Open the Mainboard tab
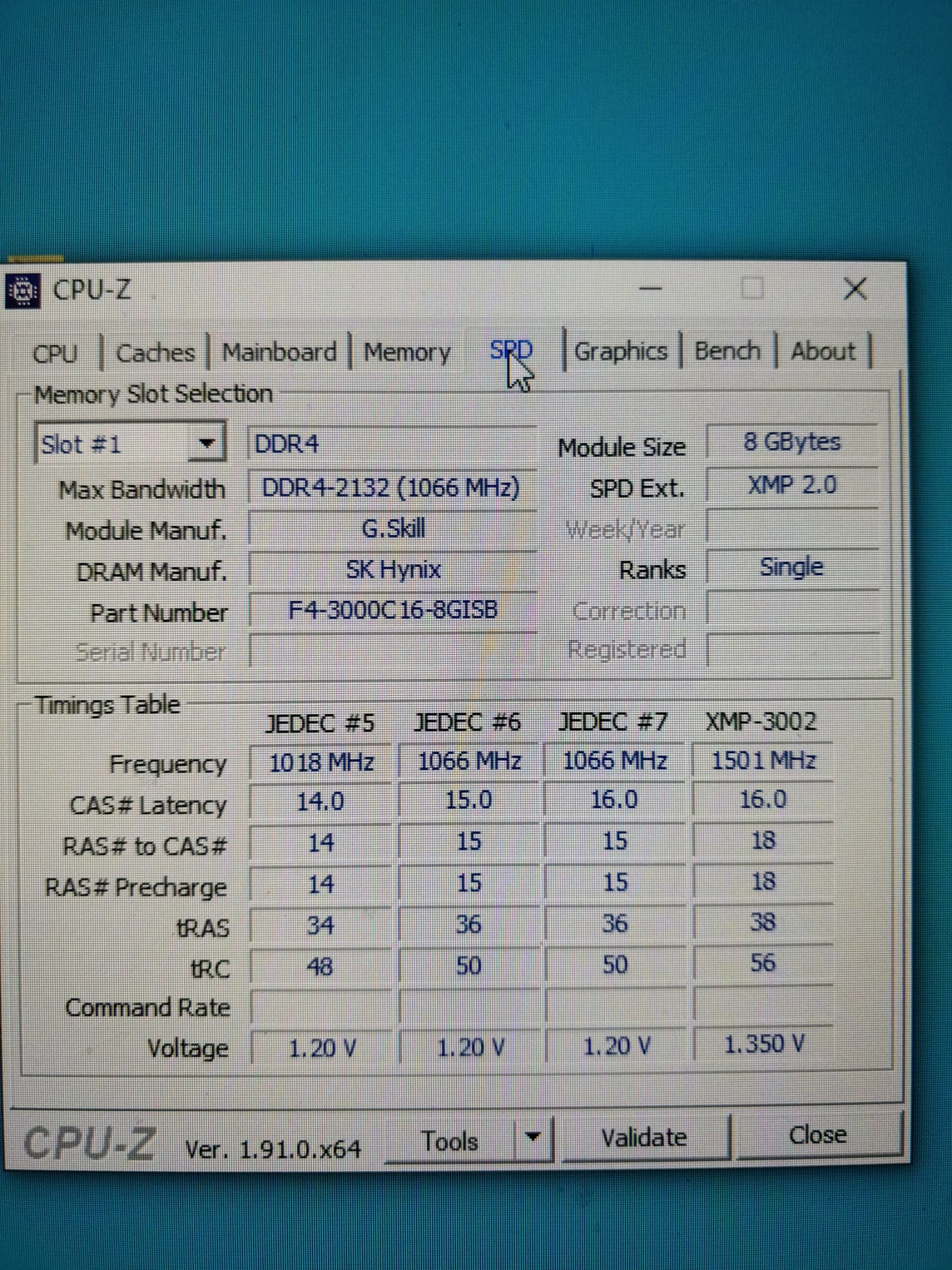This screenshot has width=952, height=1270. click(280, 352)
